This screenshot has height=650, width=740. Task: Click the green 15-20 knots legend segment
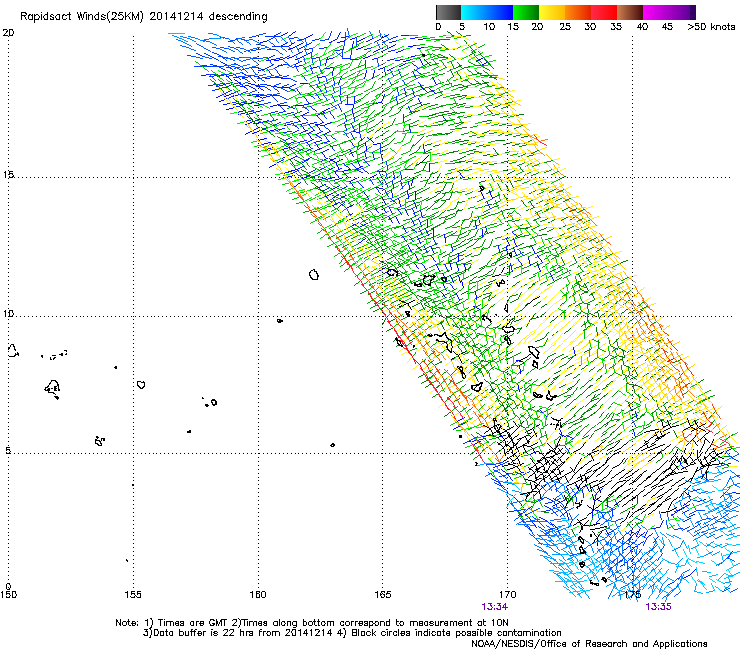tap(526, 12)
